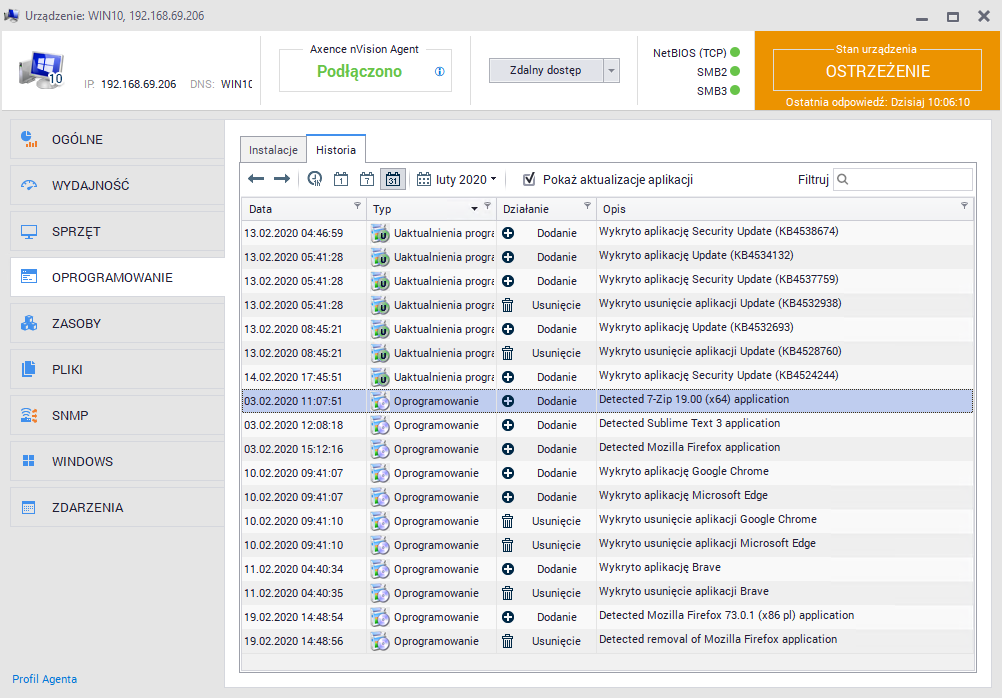Click the OSTRZEŻENIE device status button
The width and height of the screenshot is (1002, 698).
tap(877, 71)
